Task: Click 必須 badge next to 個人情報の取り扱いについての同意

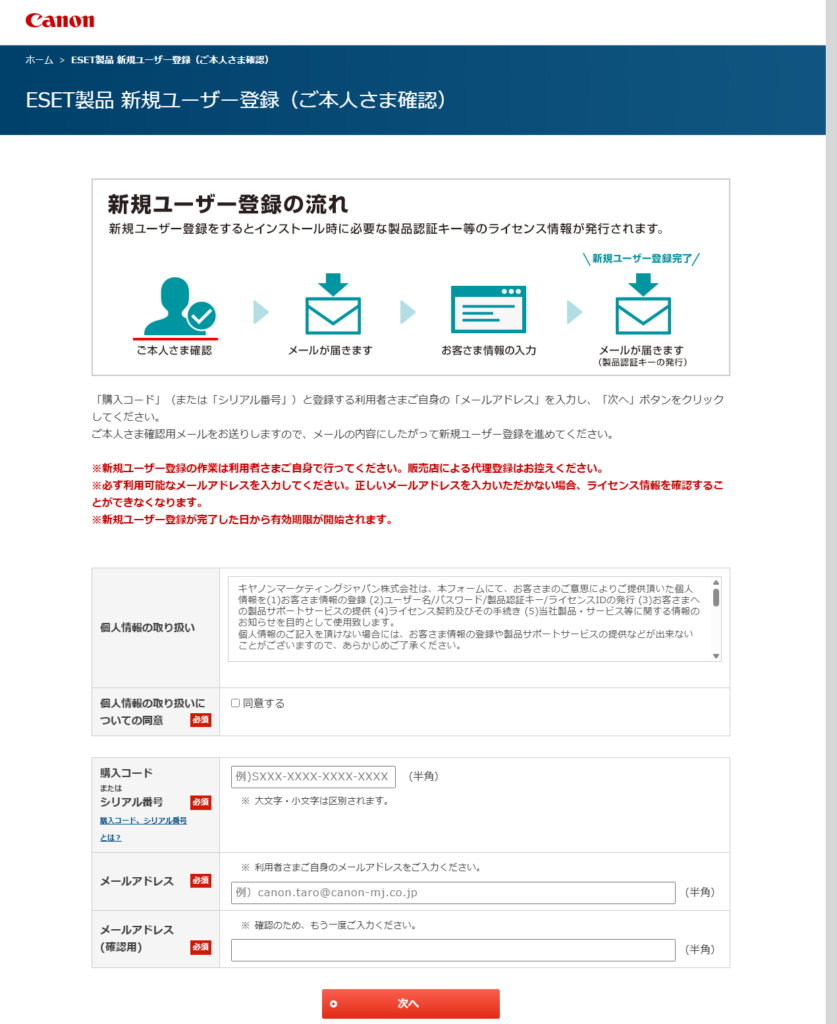Action: tap(200, 720)
